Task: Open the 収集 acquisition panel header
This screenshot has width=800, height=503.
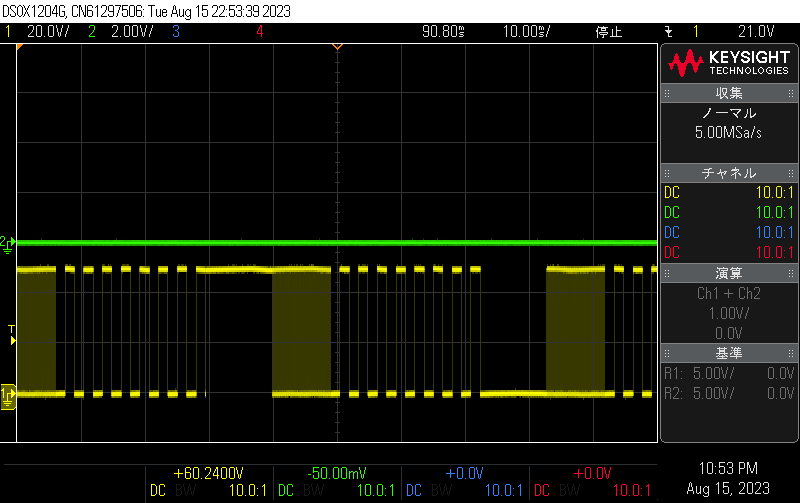Action: [x=728, y=93]
